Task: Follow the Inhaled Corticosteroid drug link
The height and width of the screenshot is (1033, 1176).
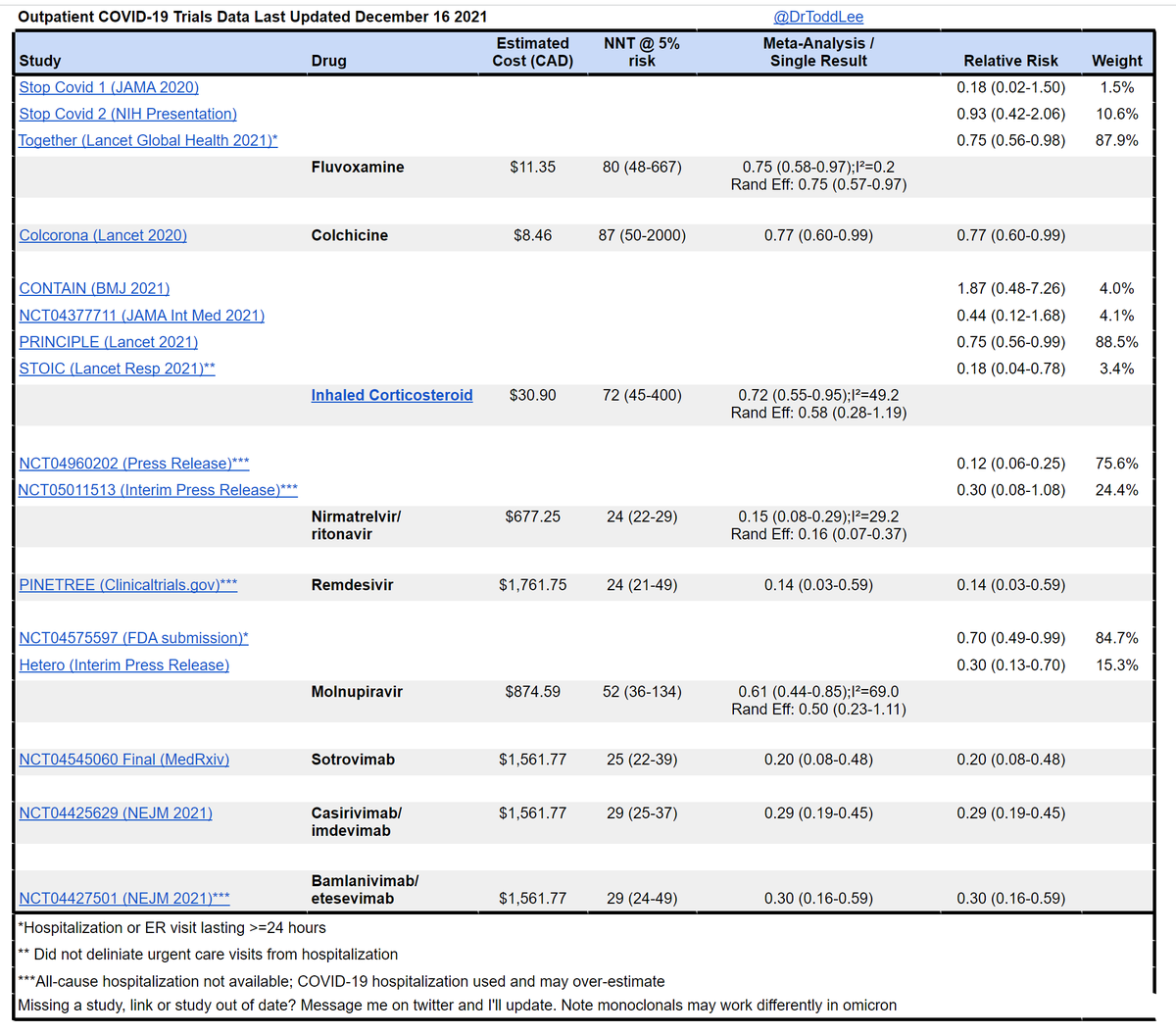Action: (x=392, y=395)
